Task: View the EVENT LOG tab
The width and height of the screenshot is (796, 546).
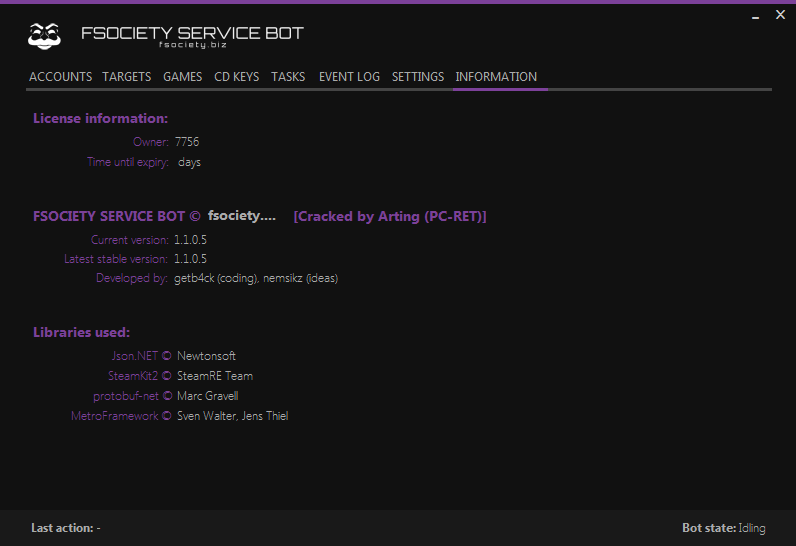Action: pyautogui.click(x=349, y=77)
